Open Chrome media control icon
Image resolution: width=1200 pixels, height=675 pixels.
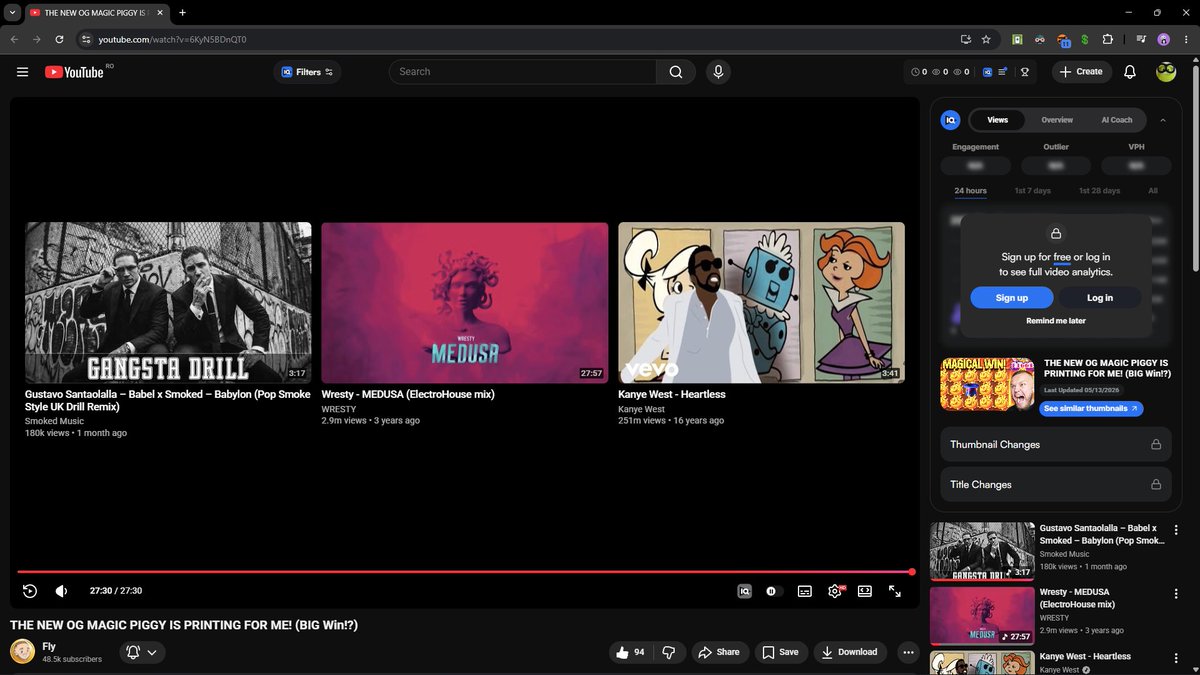1141,39
